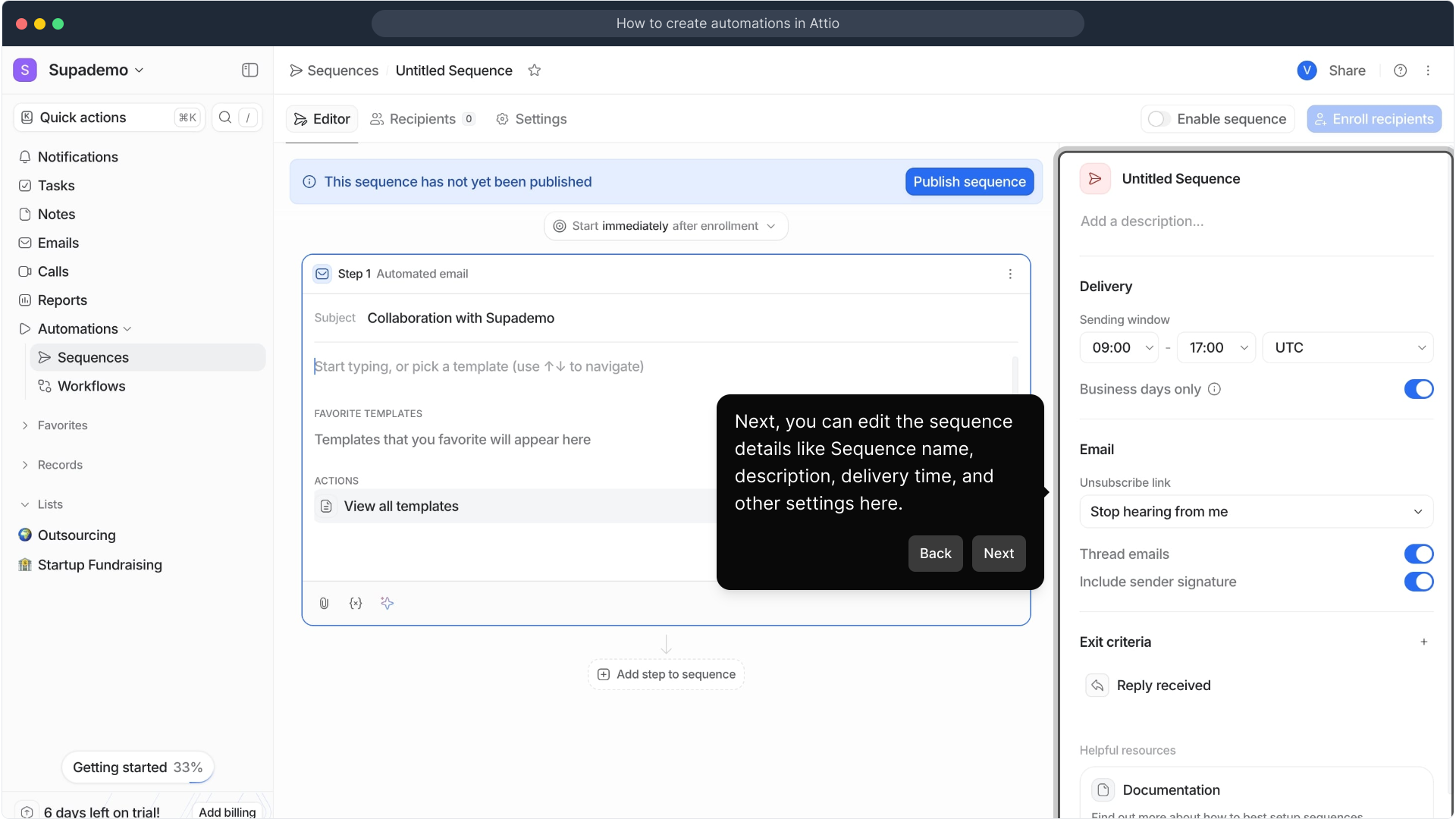Go to Sequences breadcrumb
This screenshot has height=819, width=1456.
pyautogui.click(x=334, y=71)
